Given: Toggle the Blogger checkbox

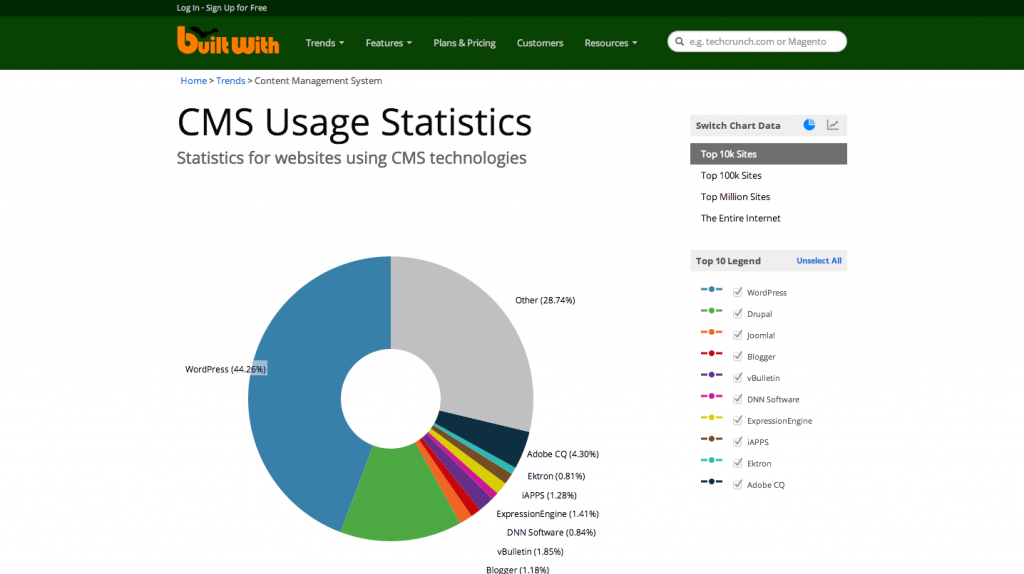Looking at the screenshot, I should [x=737, y=356].
